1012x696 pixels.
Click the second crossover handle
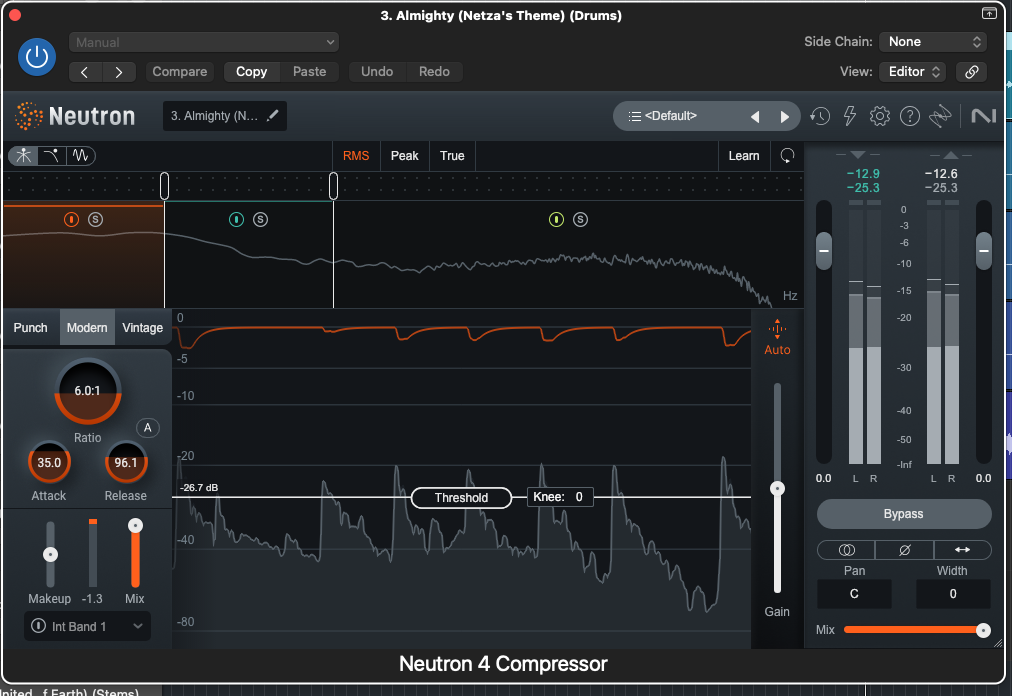click(x=334, y=186)
